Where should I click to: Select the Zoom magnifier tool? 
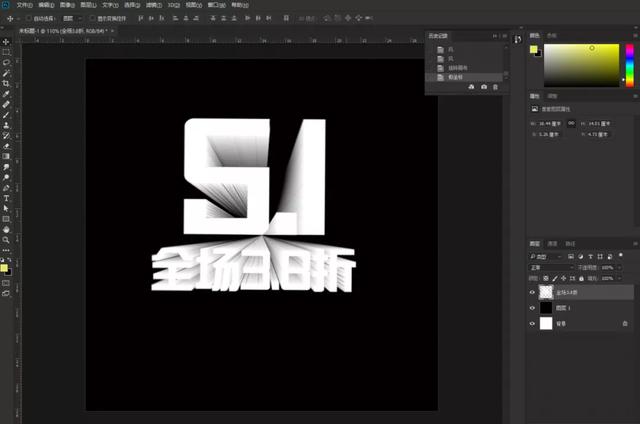point(6,240)
